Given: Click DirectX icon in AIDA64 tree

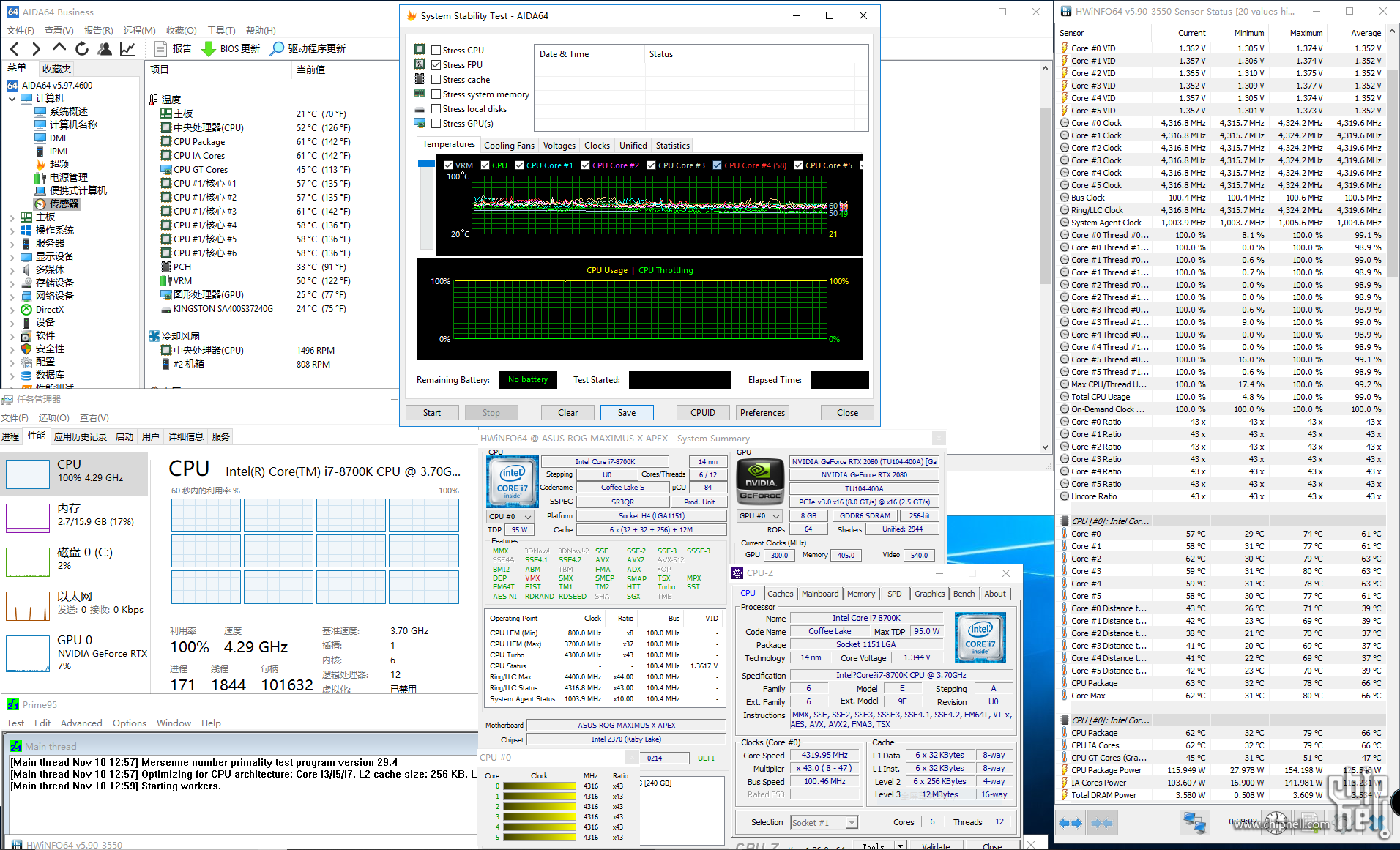Looking at the screenshot, I should click(x=26, y=309).
